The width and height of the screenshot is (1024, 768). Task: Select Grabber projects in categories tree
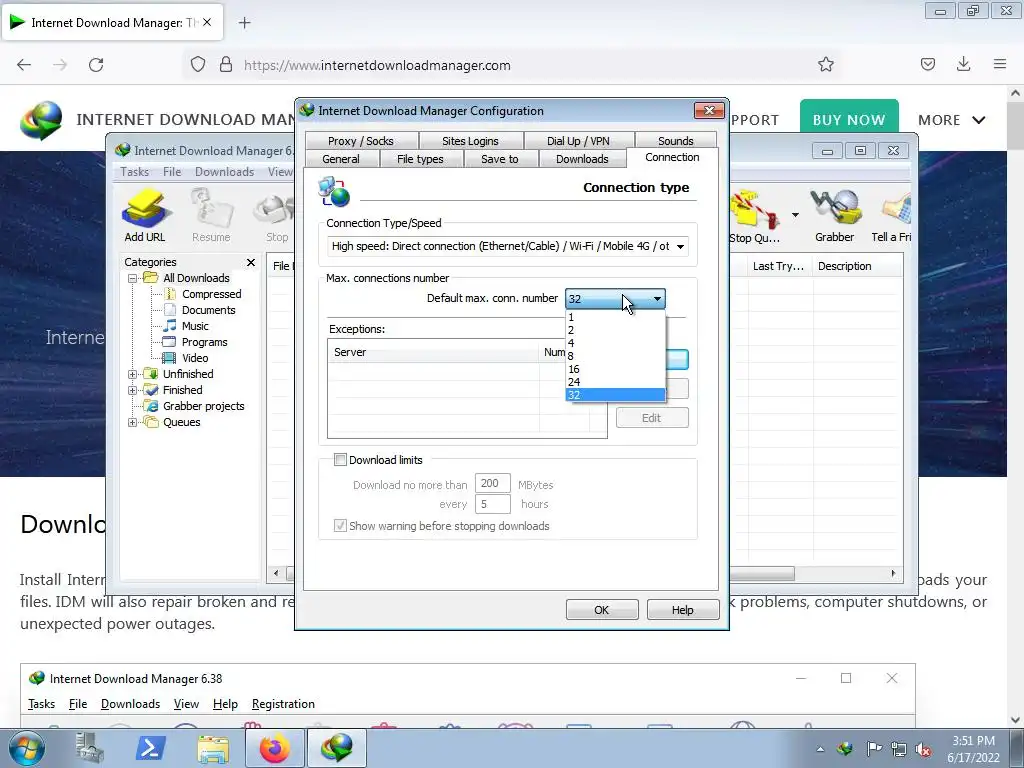coord(203,406)
